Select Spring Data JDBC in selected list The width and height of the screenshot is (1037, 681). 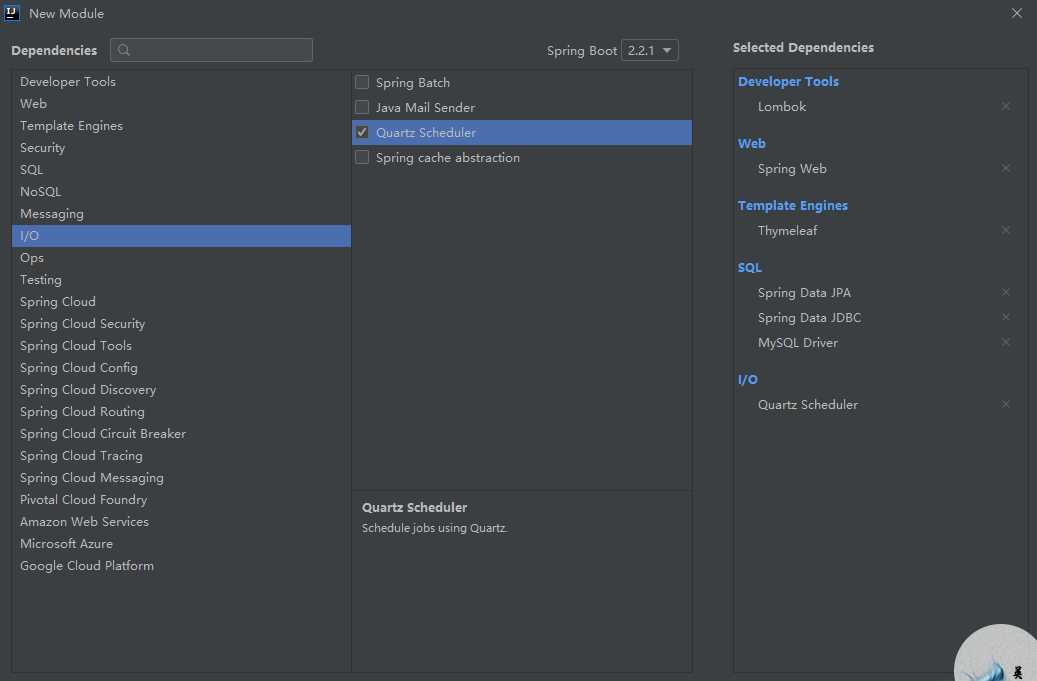tap(809, 318)
